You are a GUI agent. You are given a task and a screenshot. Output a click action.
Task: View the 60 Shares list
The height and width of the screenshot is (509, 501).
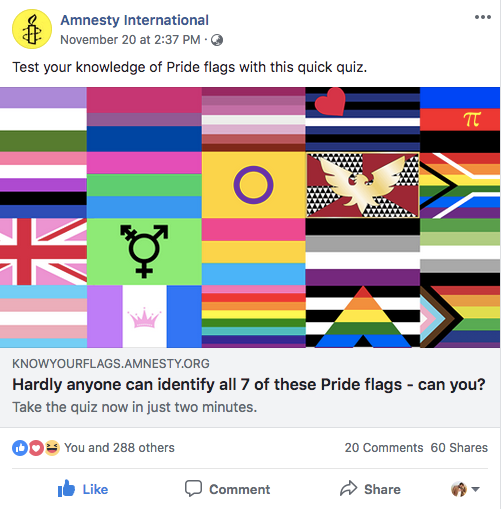459,448
